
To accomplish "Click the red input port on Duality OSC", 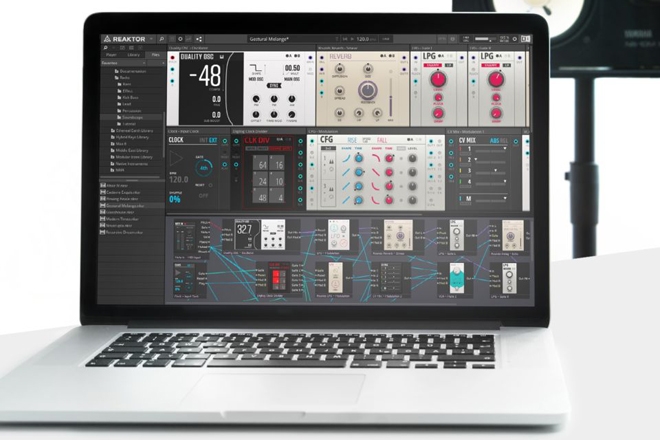I will (x=173, y=57).
